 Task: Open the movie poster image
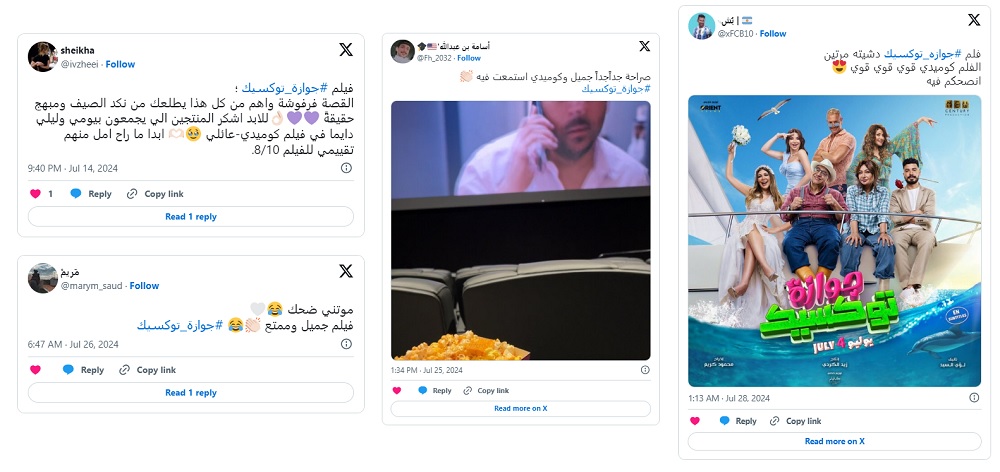(x=834, y=241)
